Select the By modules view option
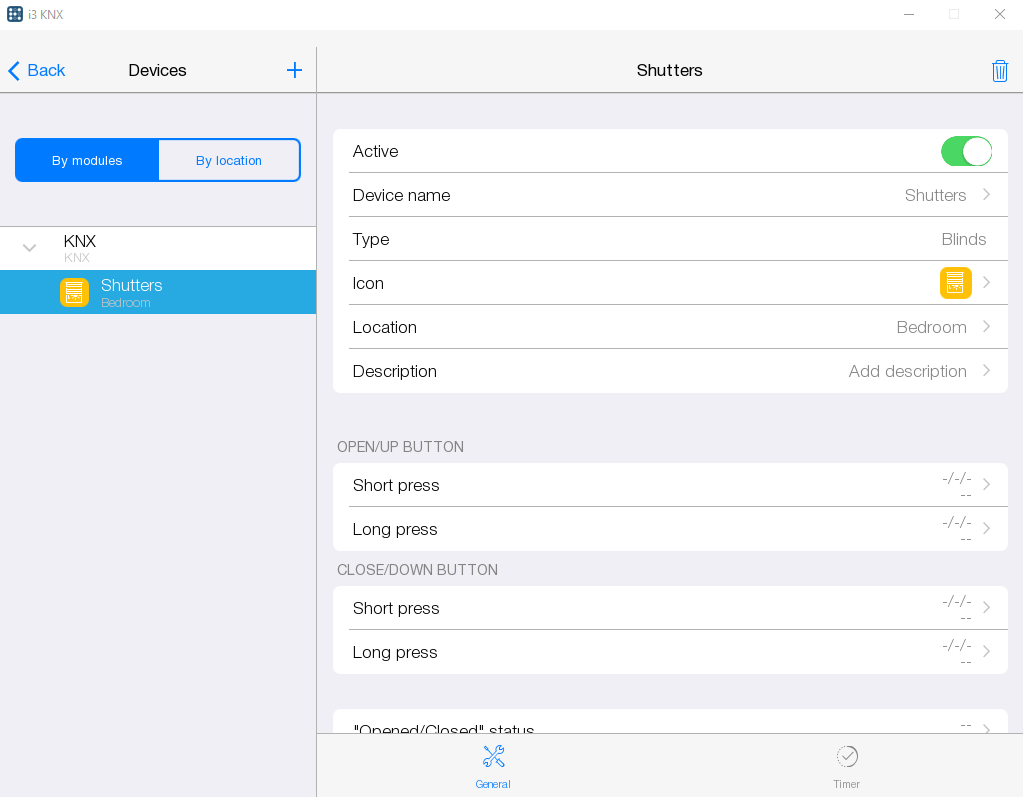The height and width of the screenshot is (797, 1023). coord(87,160)
